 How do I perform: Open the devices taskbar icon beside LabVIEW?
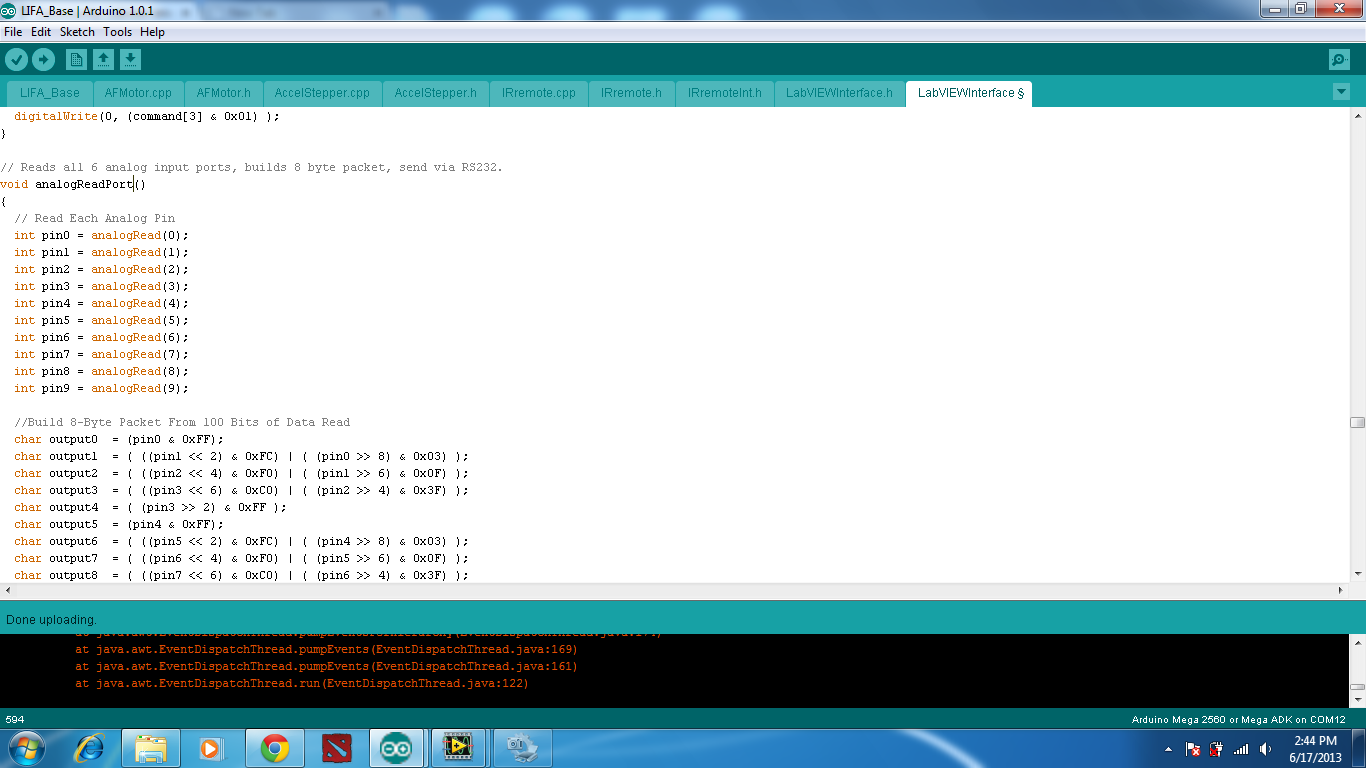pos(522,748)
